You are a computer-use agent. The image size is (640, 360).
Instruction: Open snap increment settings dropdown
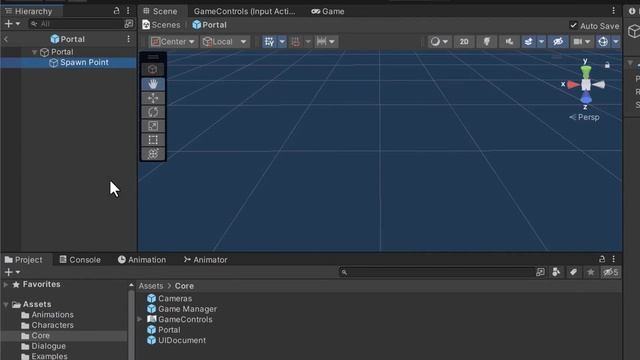326,42
